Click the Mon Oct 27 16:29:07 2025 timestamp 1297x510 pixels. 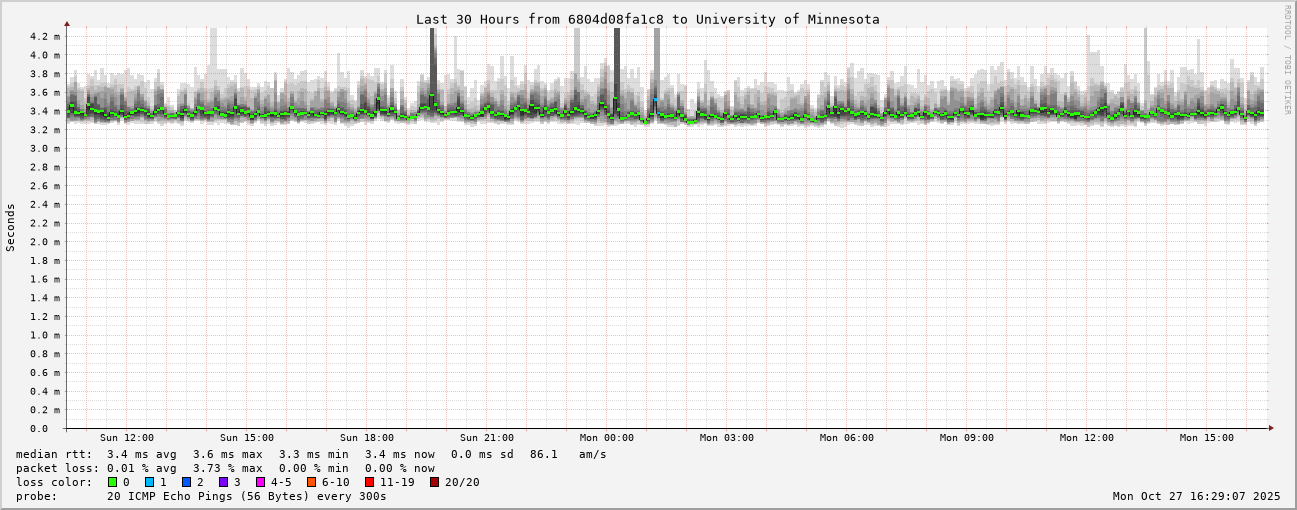pos(1196,496)
